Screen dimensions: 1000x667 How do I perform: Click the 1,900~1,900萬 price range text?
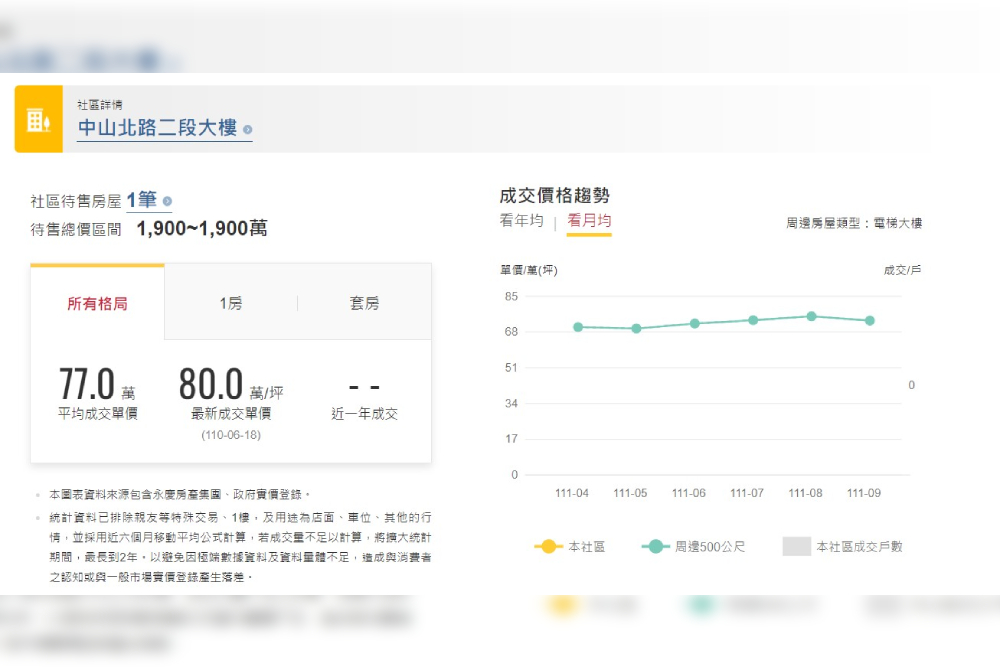pyautogui.click(x=202, y=228)
